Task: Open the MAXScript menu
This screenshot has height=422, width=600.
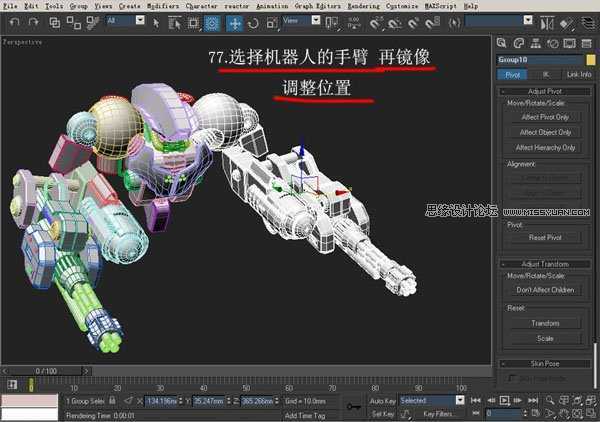Action: tap(440, 6)
